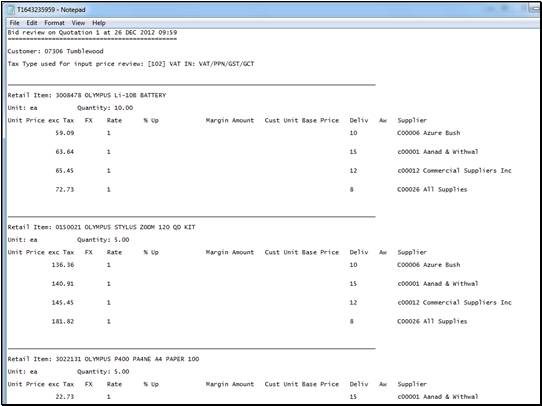542x406 pixels.
Task: Click the title line 'Bid review on Quotation 1'
Action: coord(92,32)
